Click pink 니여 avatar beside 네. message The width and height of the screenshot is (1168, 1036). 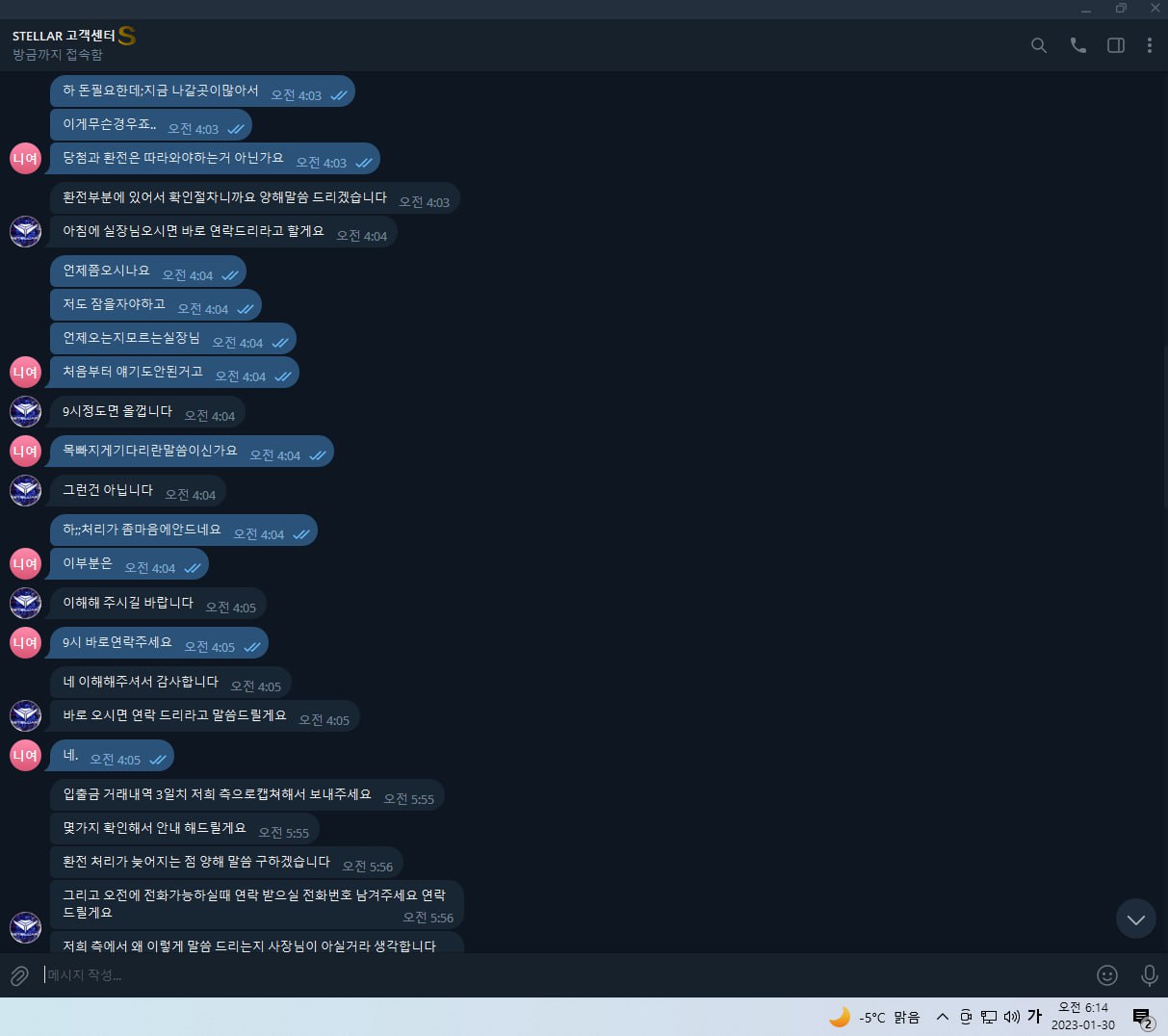[25, 755]
